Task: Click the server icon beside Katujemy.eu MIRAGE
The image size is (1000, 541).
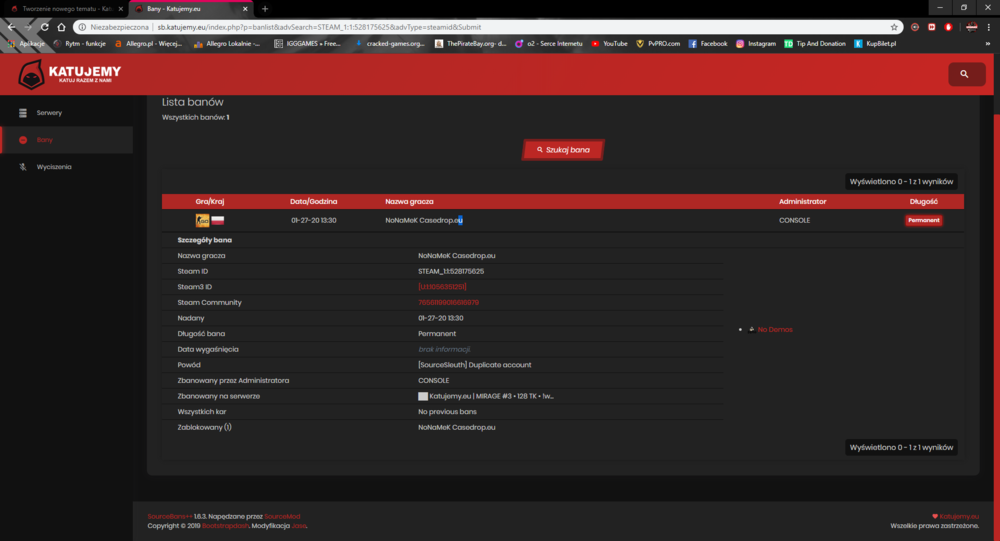Action: click(x=423, y=396)
